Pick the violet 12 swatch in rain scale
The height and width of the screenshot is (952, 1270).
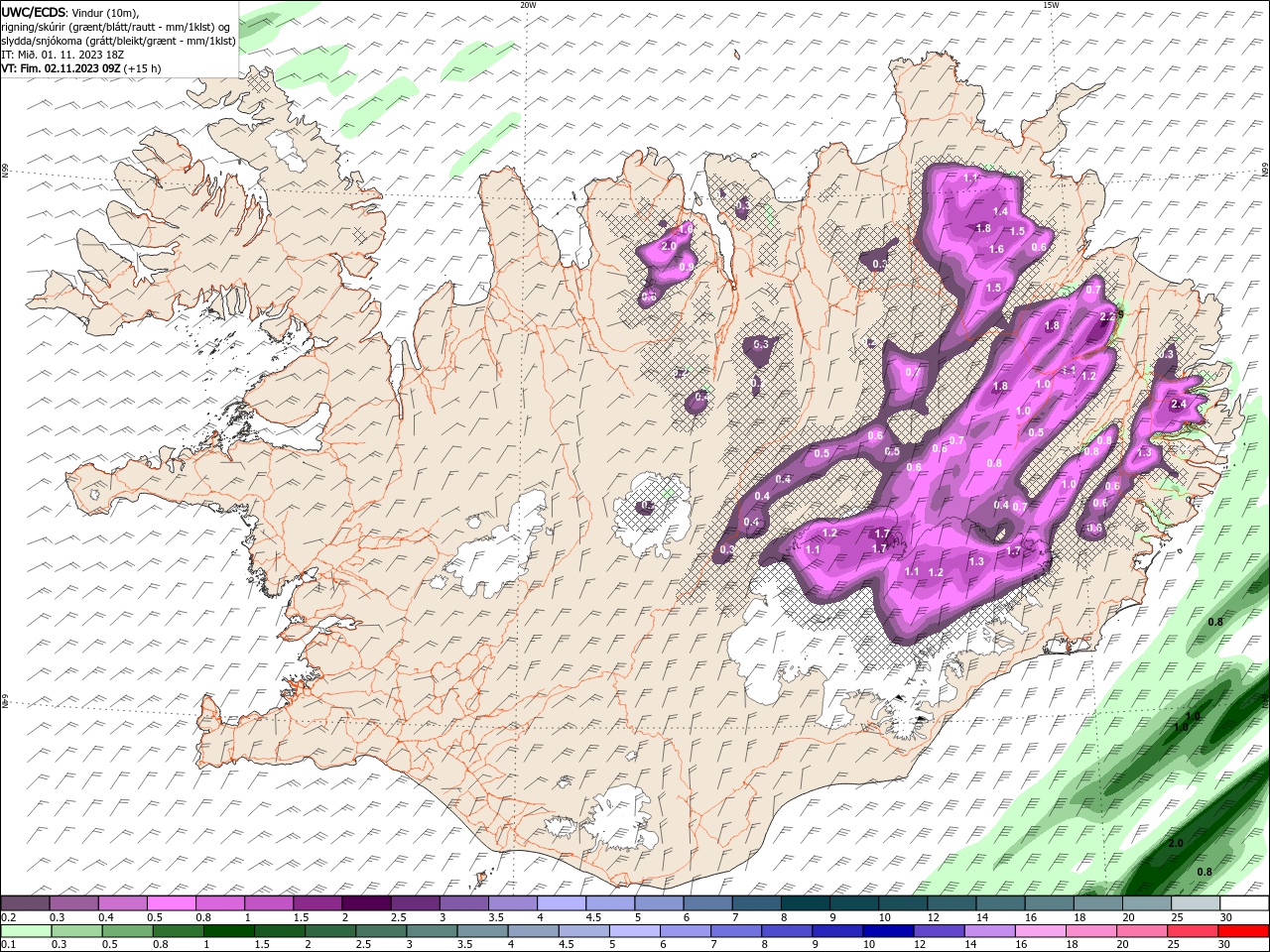[x=938, y=931]
